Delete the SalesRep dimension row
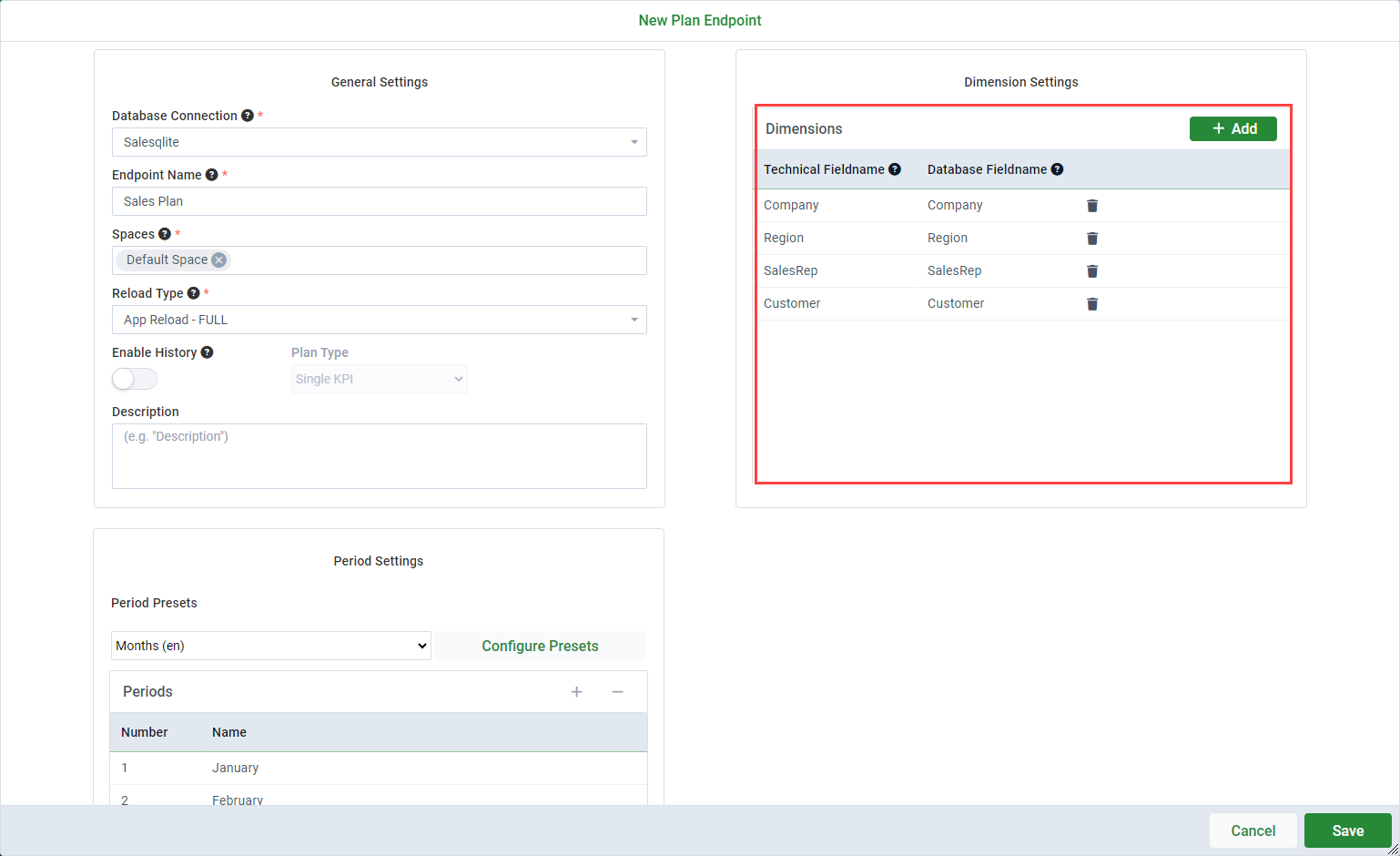The width and height of the screenshot is (1400, 856). (x=1092, y=271)
